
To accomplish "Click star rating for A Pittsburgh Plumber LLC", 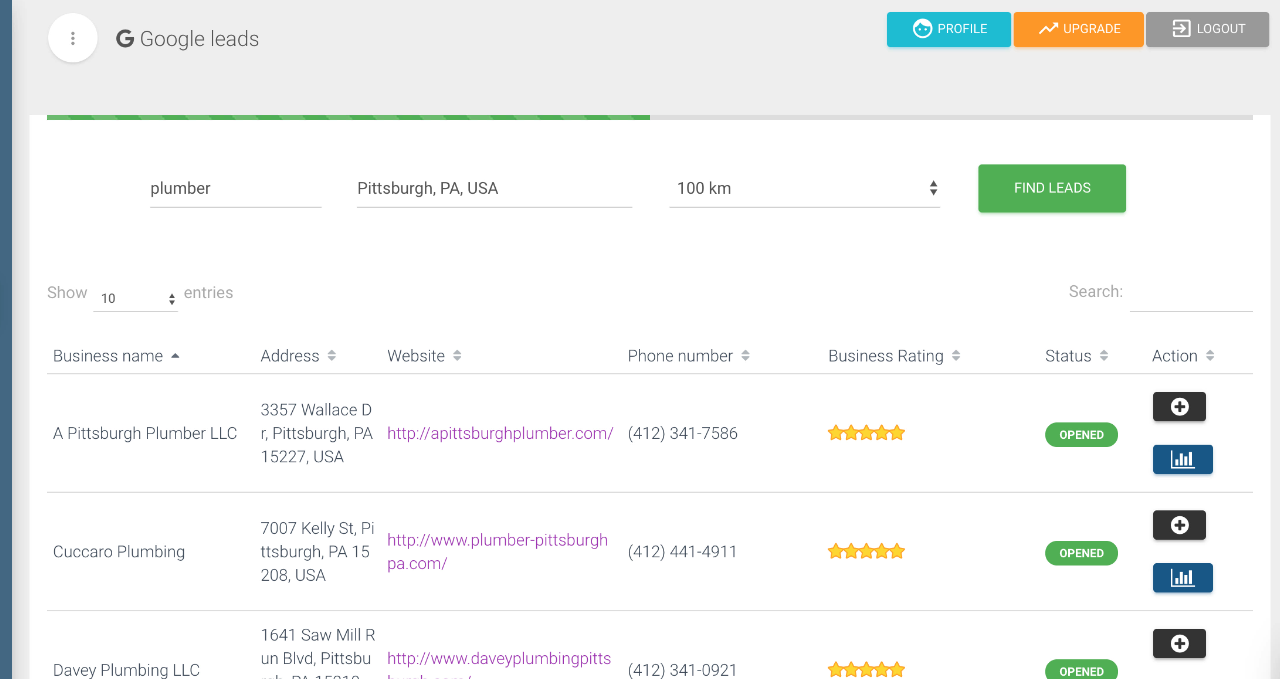I will (x=866, y=433).
